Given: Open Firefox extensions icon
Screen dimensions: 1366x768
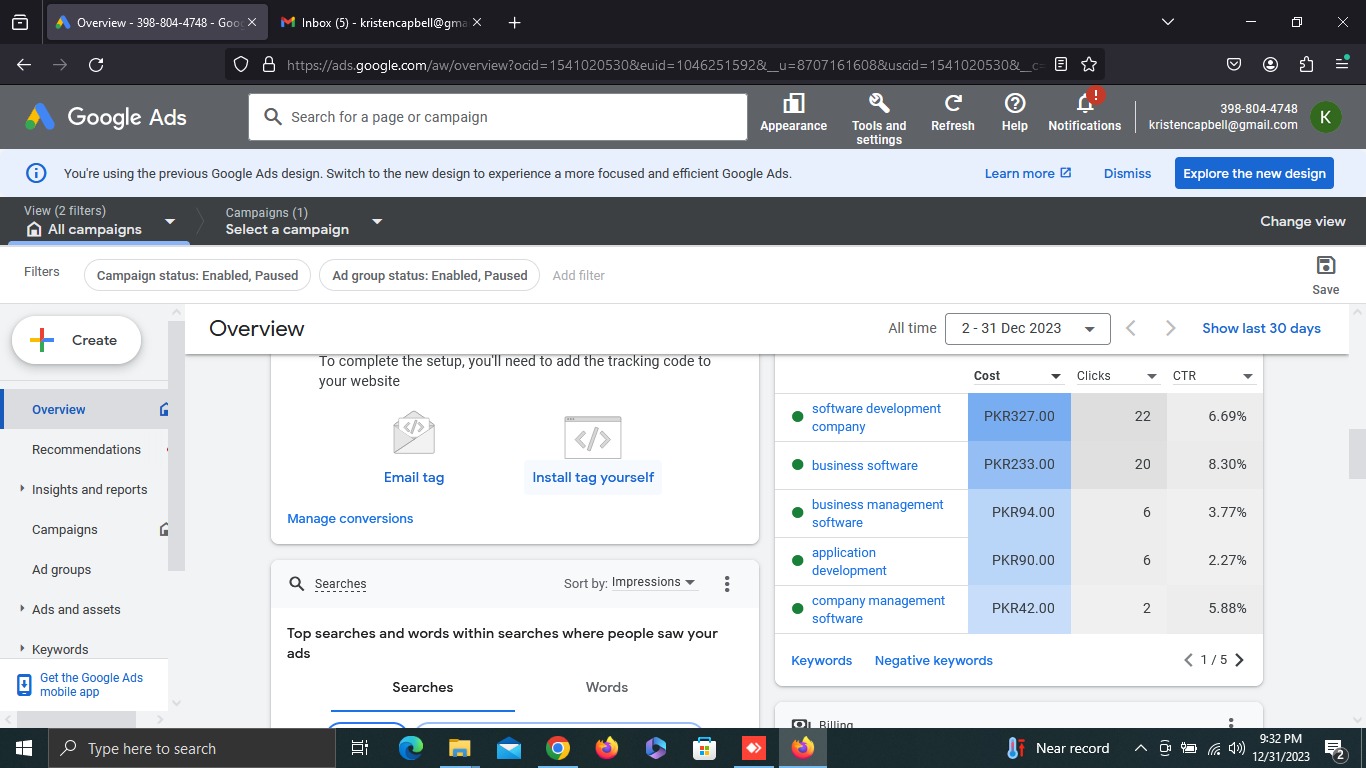Looking at the screenshot, I should click(1306, 64).
